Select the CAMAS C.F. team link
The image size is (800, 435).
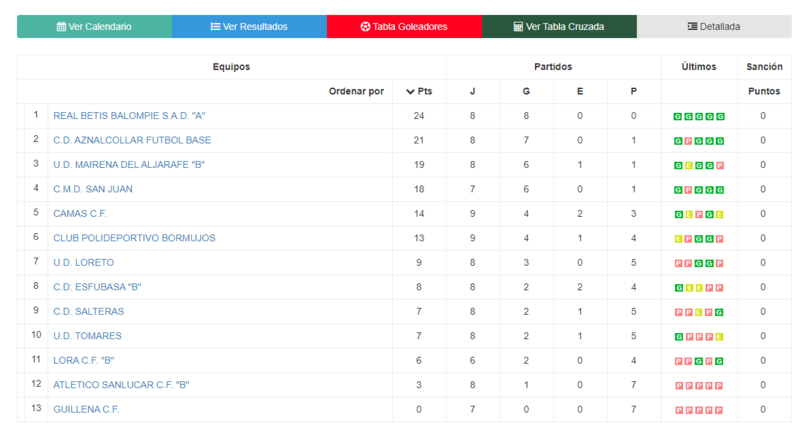pyautogui.click(x=80, y=214)
